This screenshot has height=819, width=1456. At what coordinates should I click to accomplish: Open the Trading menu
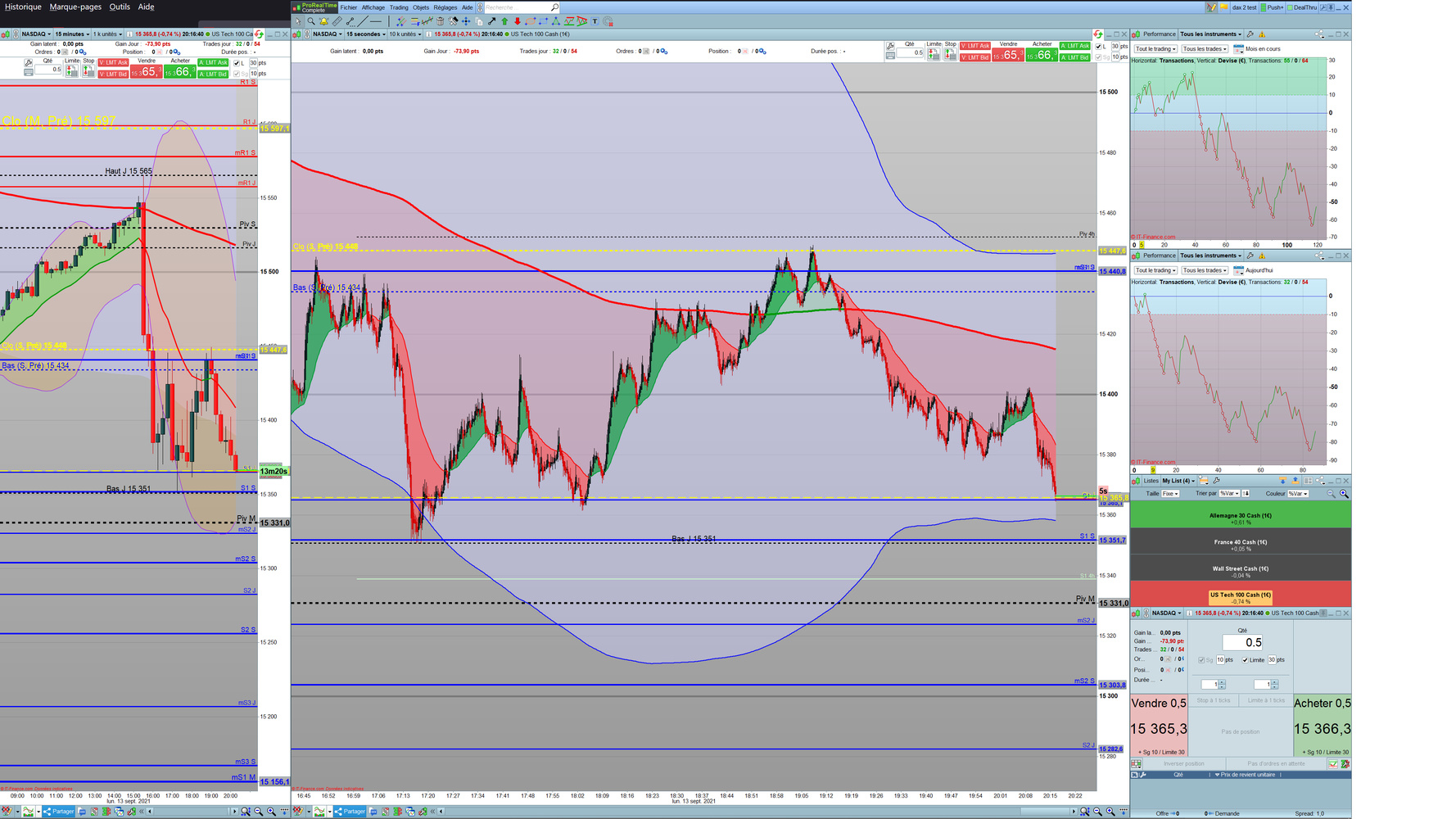pos(399,7)
